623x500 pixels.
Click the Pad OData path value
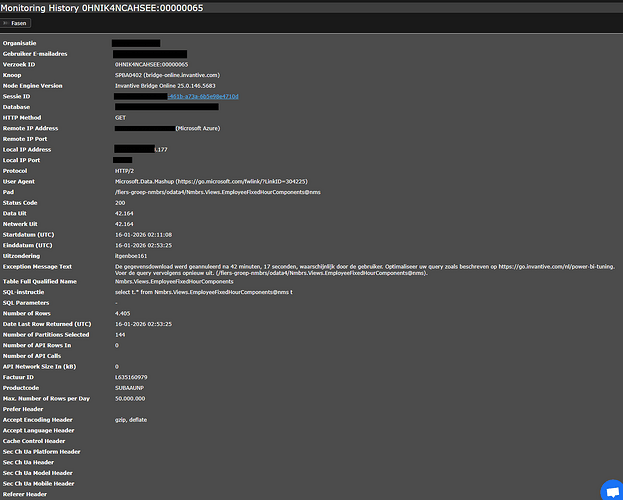coord(217,192)
